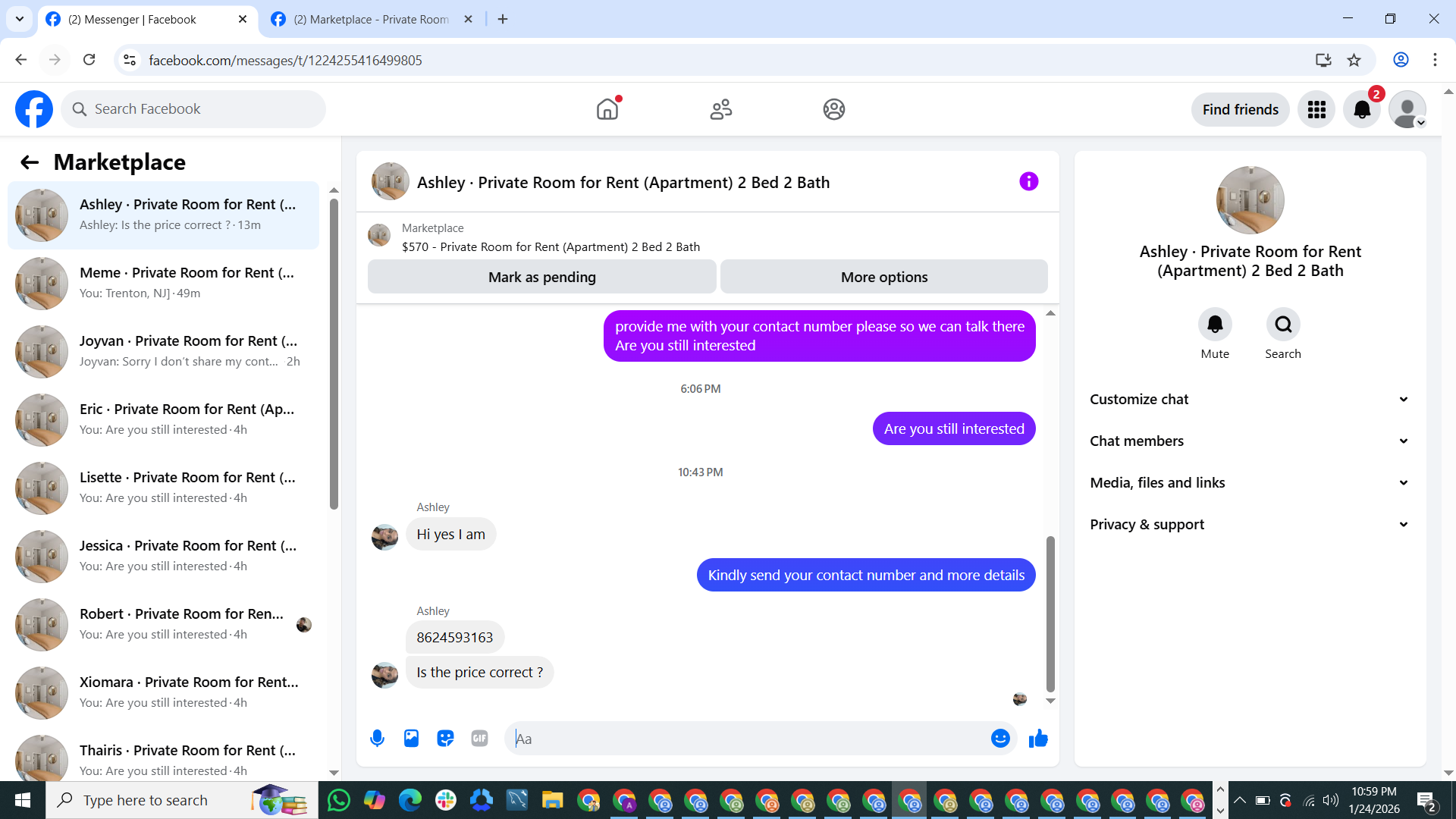Viewport: 1456px width, 819px height.
Task: Open the sticker picker
Action: click(445, 738)
